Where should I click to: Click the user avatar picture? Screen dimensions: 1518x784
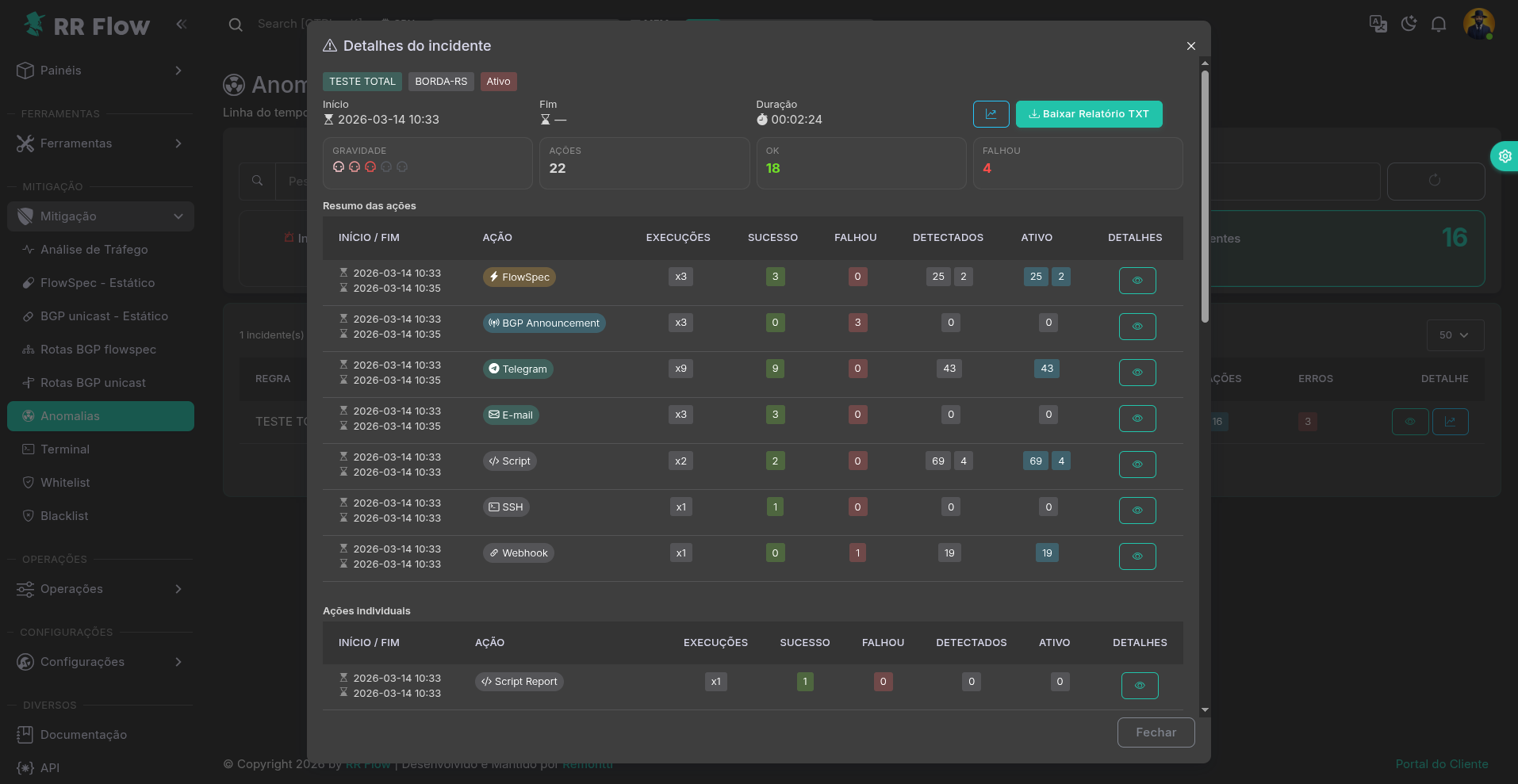(x=1478, y=24)
